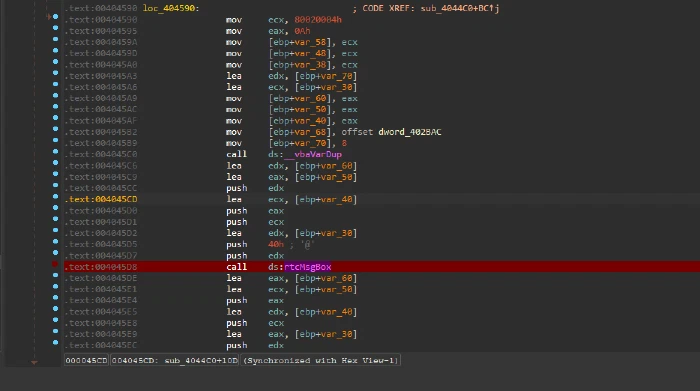This screenshot has width=700, height=391.
Task: Click the rtcMsgBox function name
Action: [308, 267]
